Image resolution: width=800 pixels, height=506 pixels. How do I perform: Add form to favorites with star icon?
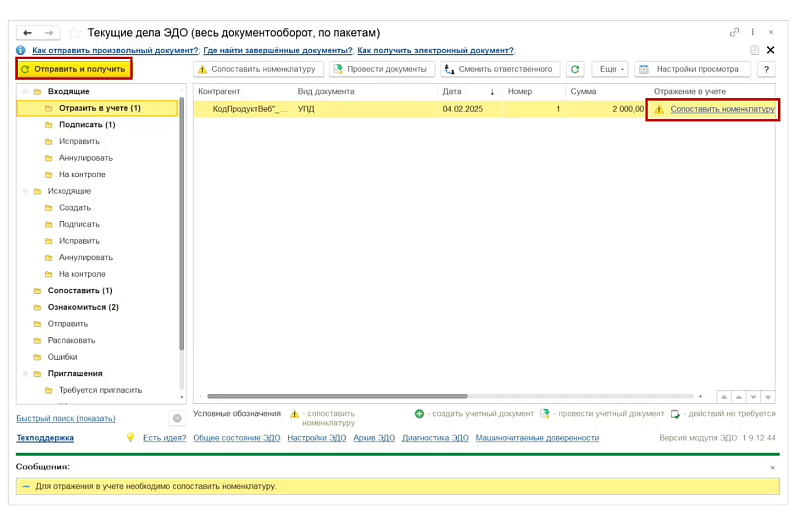tap(74, 33)
